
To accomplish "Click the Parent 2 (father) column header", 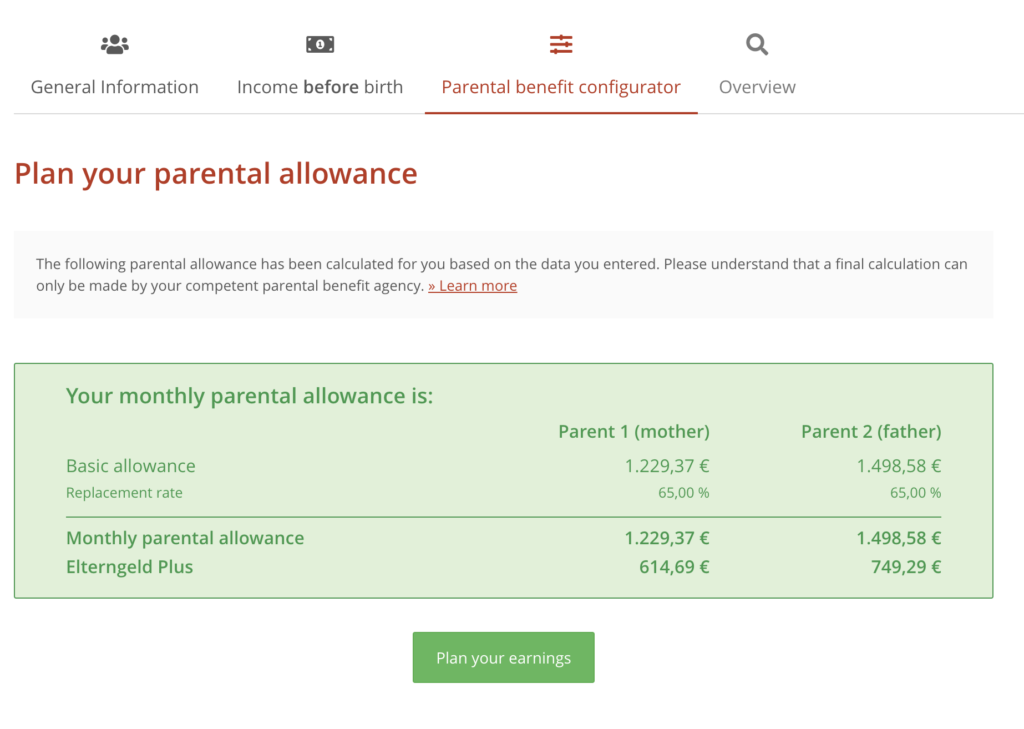I will click(x=871, y=431).
